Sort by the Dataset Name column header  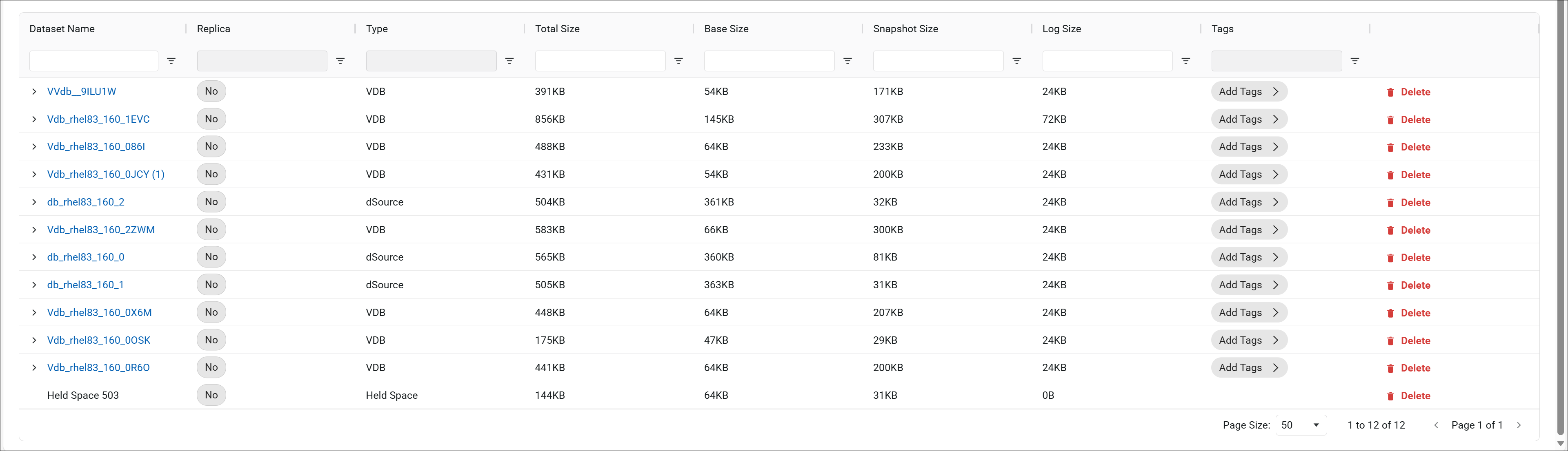coord(62,29)
